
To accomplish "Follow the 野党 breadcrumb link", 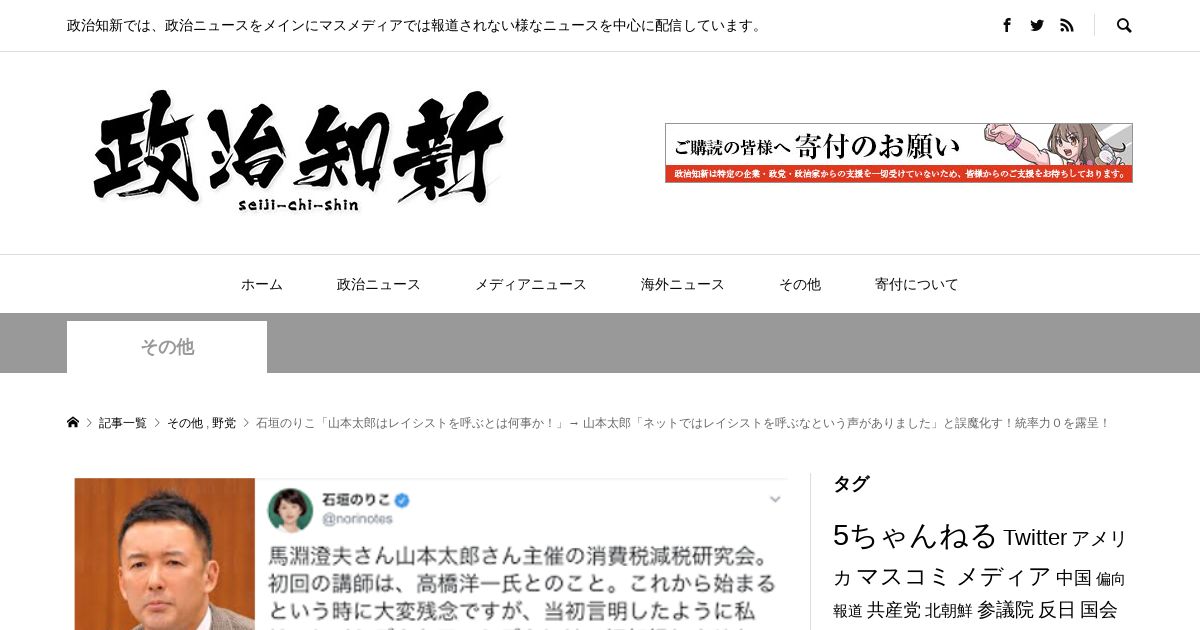I will tap(224, 423).
